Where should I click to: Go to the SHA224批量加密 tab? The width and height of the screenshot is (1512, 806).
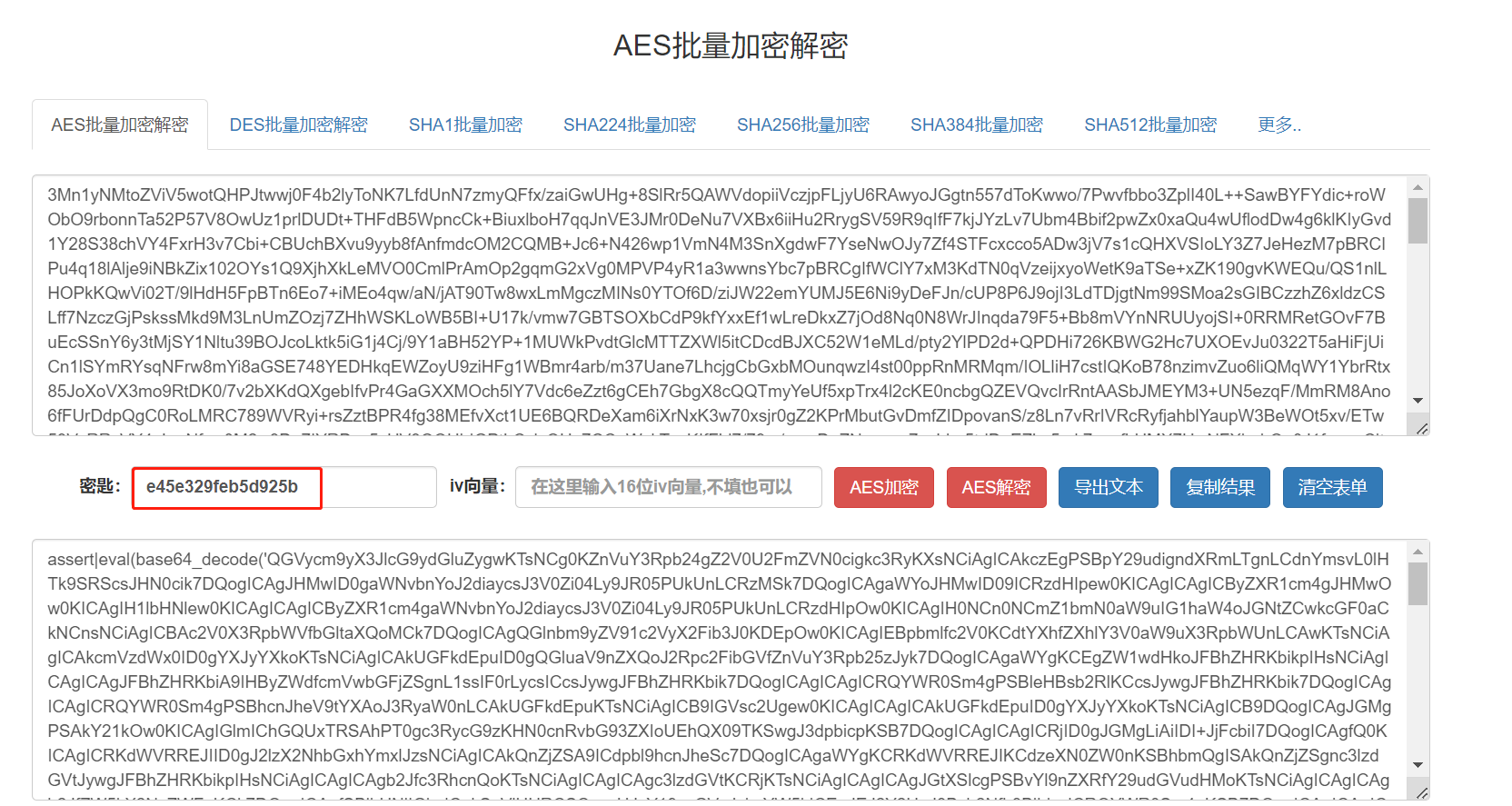629,124
